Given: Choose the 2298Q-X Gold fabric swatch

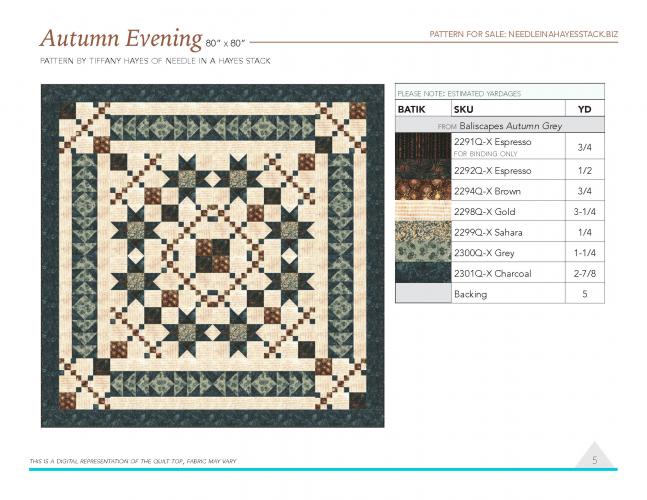Looking at the screenshot, I should (x=423, y=211).
